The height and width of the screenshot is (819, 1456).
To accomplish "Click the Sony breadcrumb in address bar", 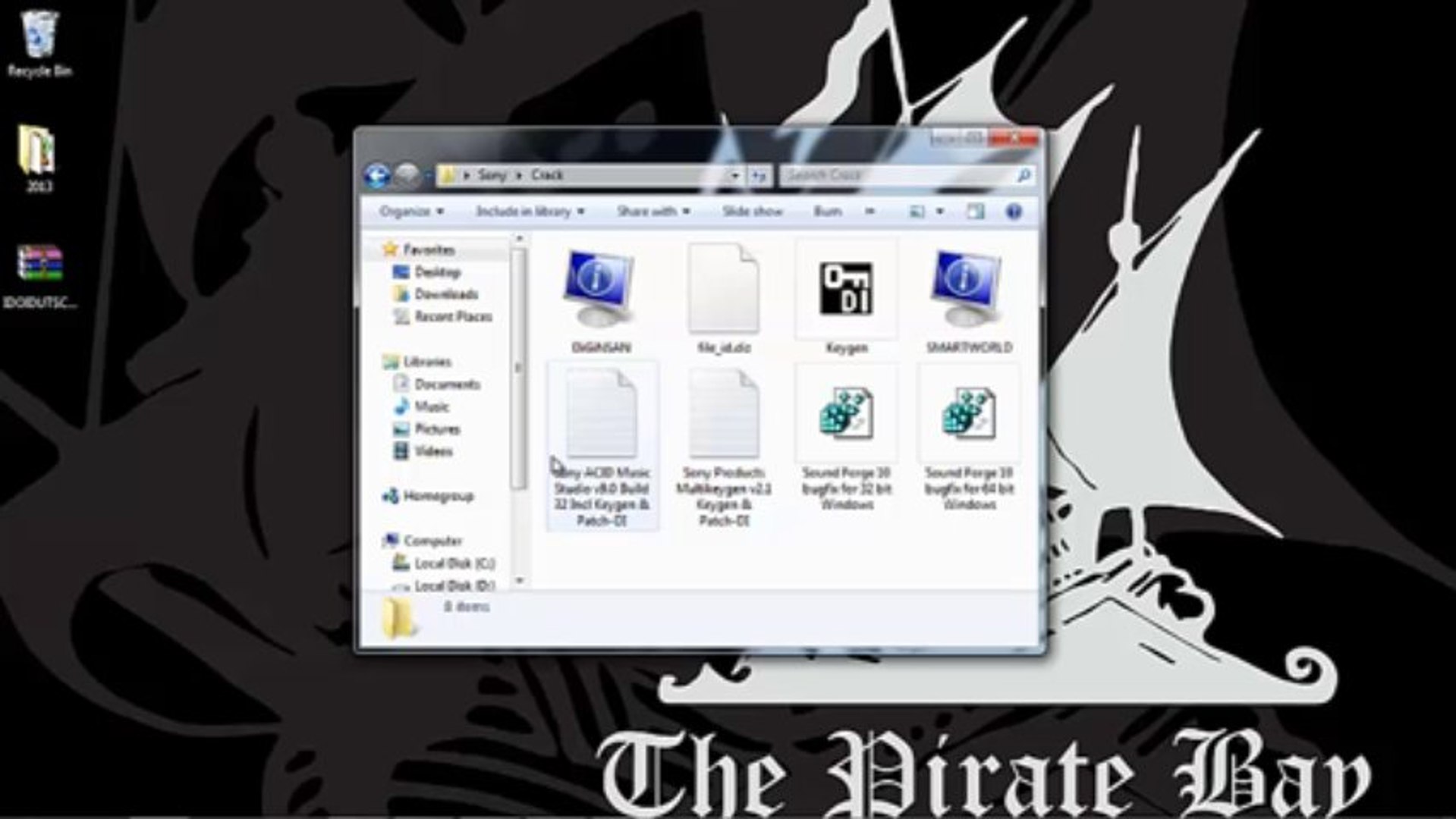I will pyautogui.click(x=492, y=175).
